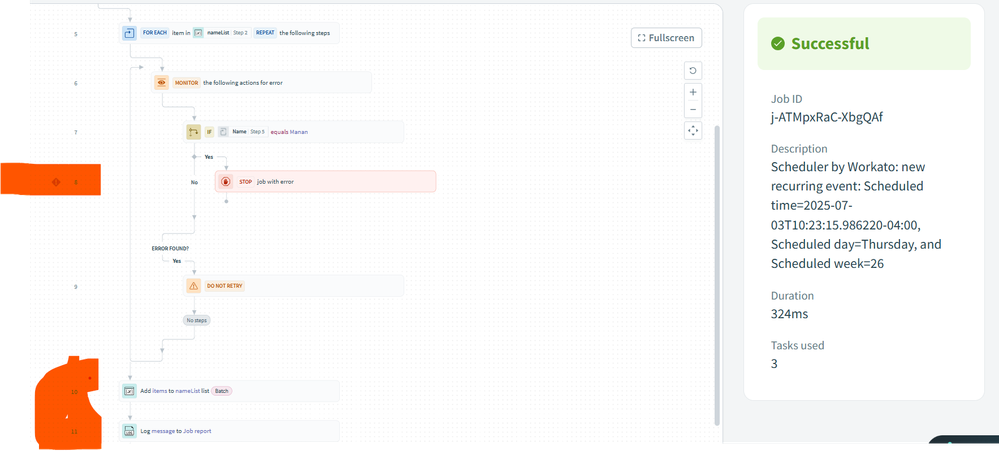Click the Monitor step eye icon

(162, 82)
